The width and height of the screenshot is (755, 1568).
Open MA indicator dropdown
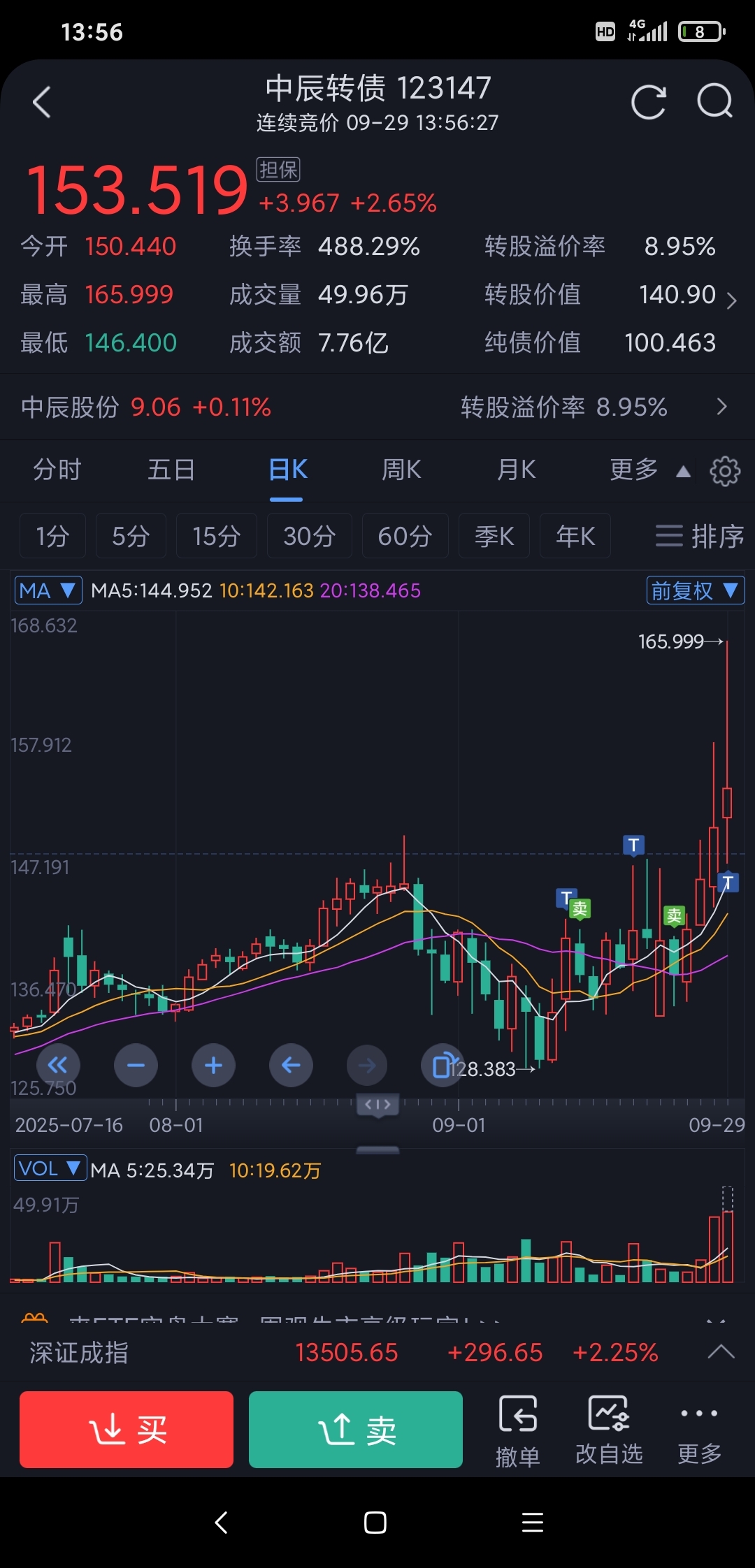pyautogui.click(x=48, y=590)
